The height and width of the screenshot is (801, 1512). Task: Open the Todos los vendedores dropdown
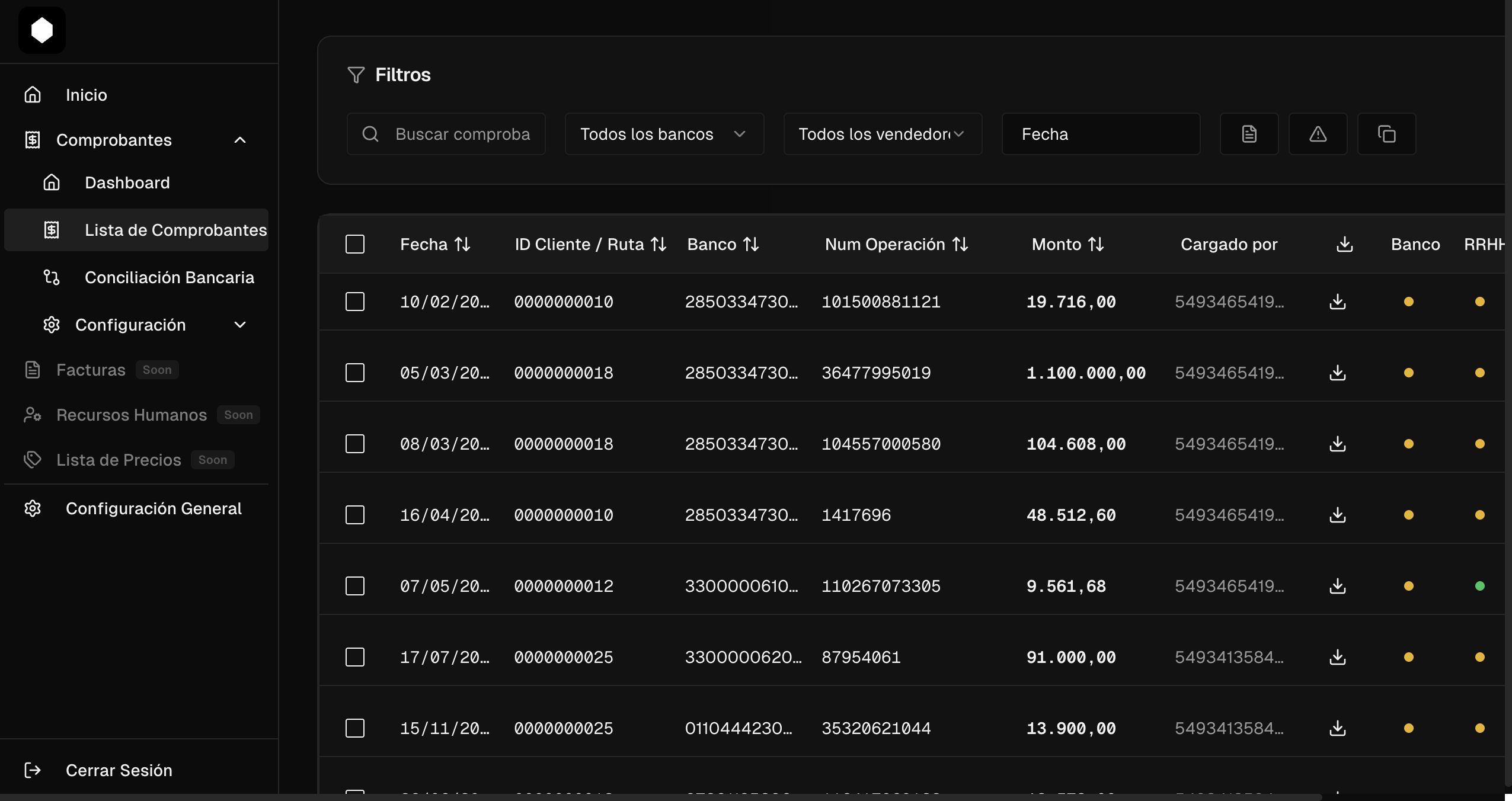click(x=882, y=134)
